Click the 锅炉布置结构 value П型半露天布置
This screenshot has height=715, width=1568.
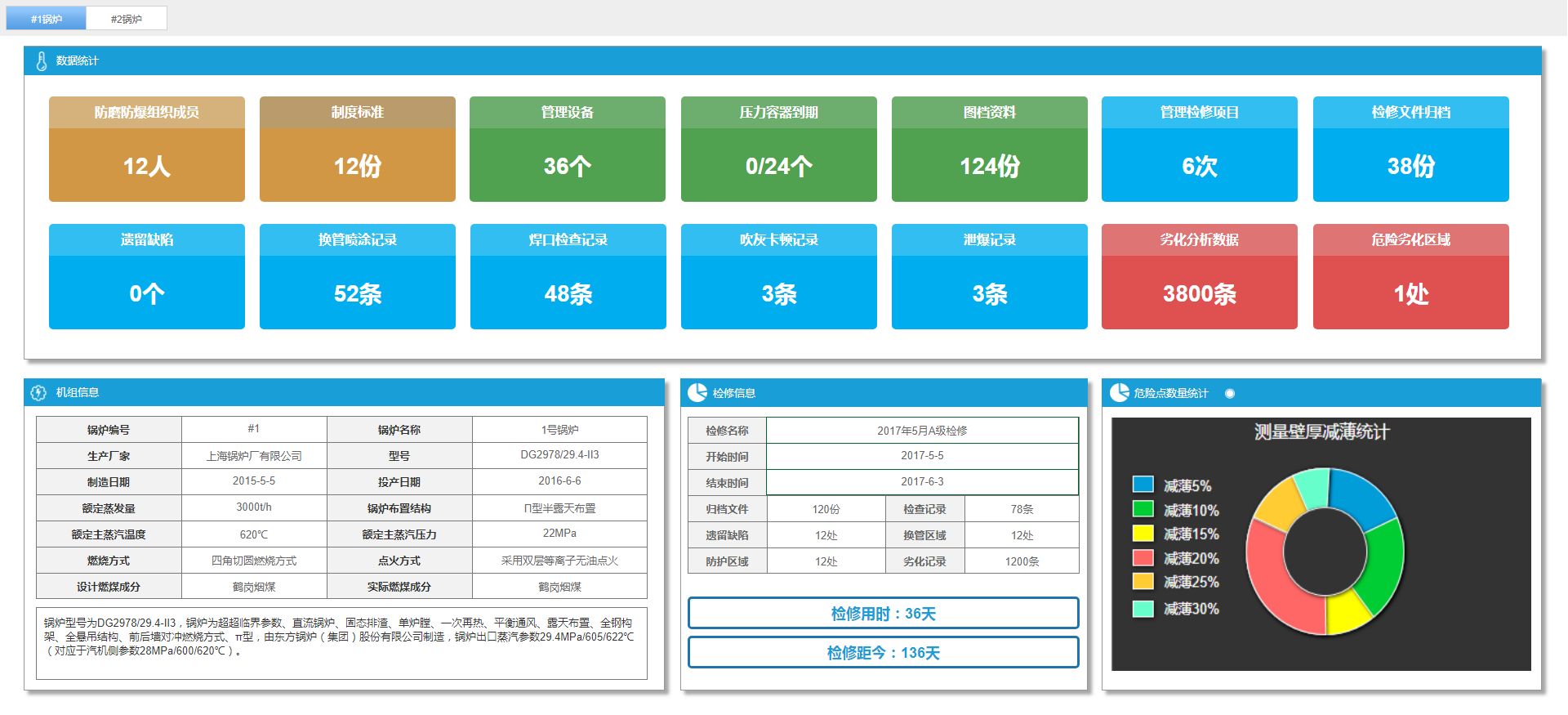[x=559, y=507]
